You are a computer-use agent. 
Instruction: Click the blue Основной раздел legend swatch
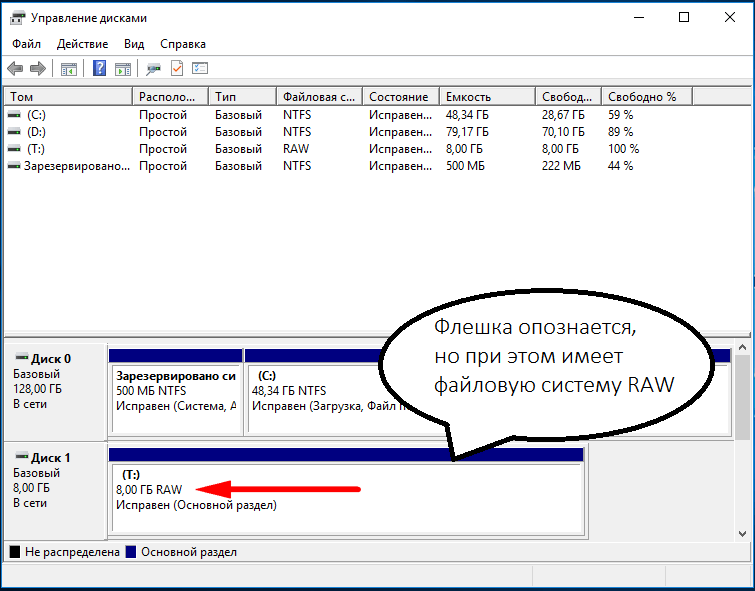pyautogui.click(x=131, y=552)
